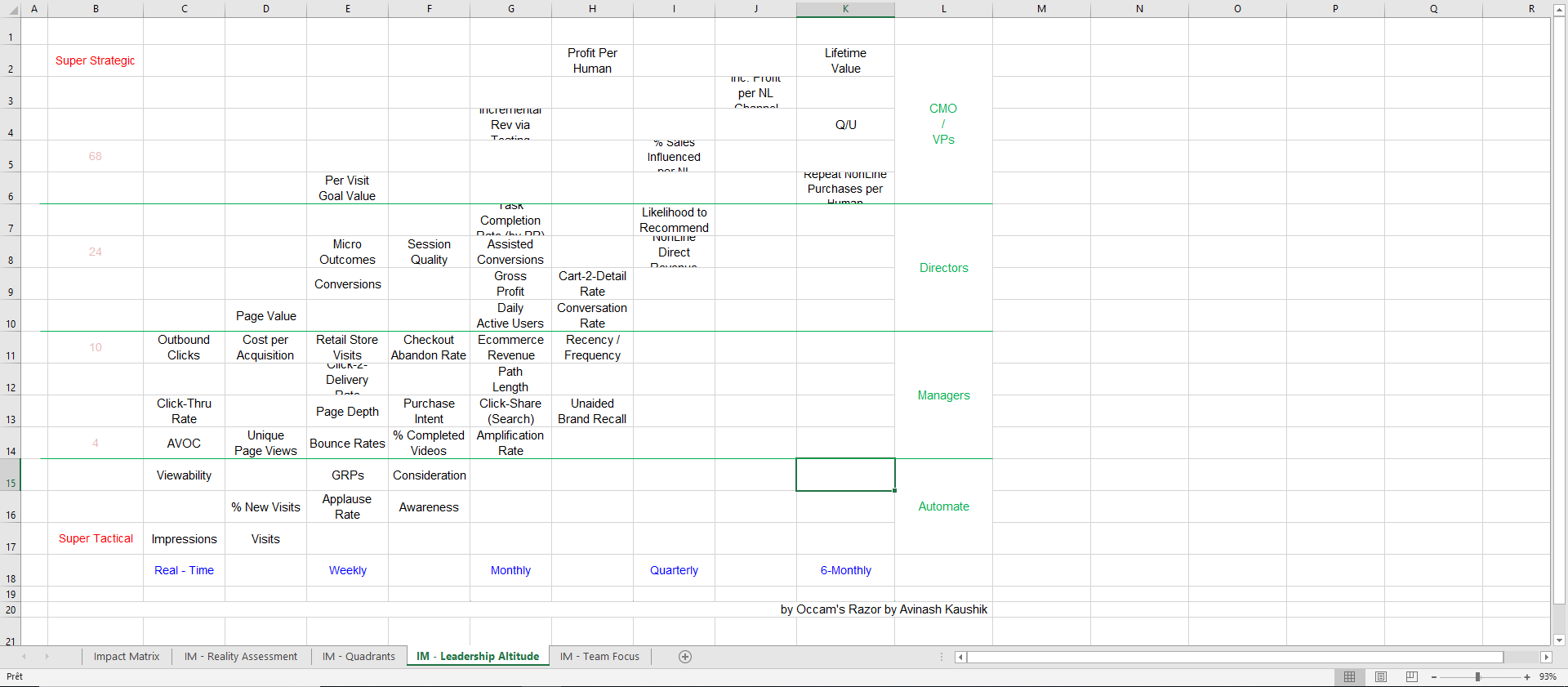The height and width of the screenshot is (687, 1568).
Task: Click the 'Real - Time' cell
Action: point(184,570)
